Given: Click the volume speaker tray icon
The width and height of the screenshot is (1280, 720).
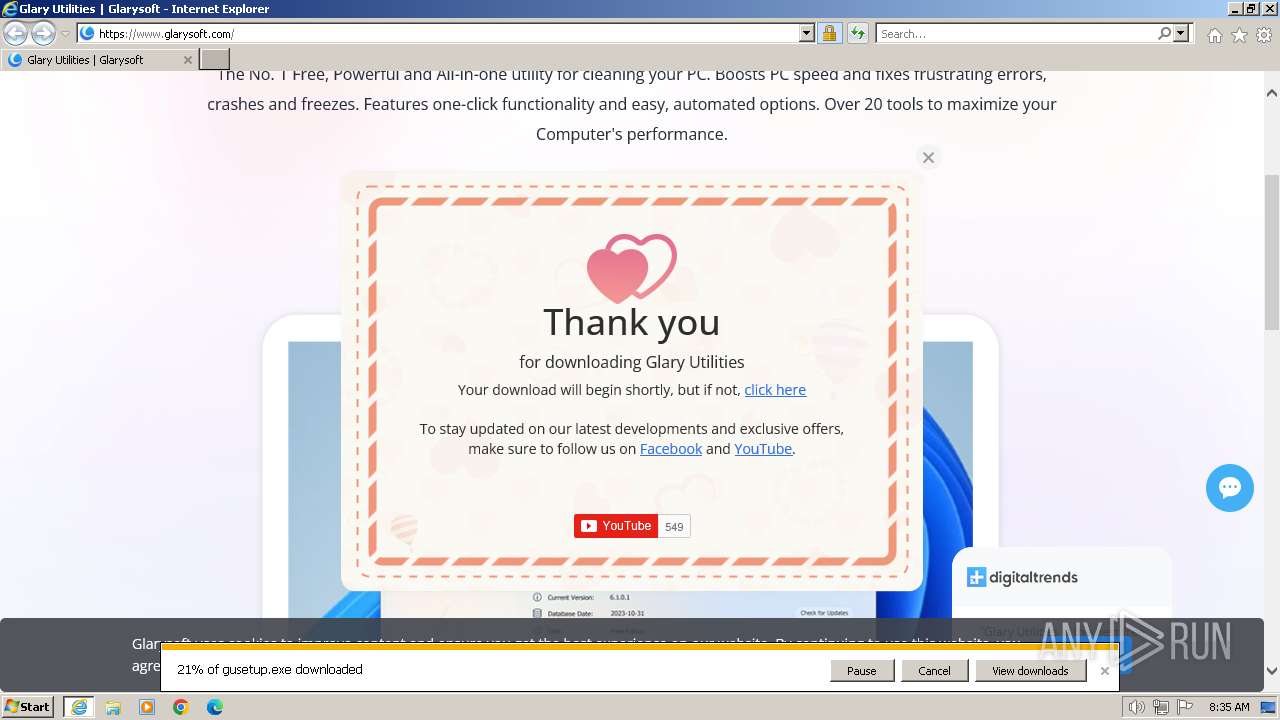Looking at the screenshot, I should click(x=1137, y=707).
